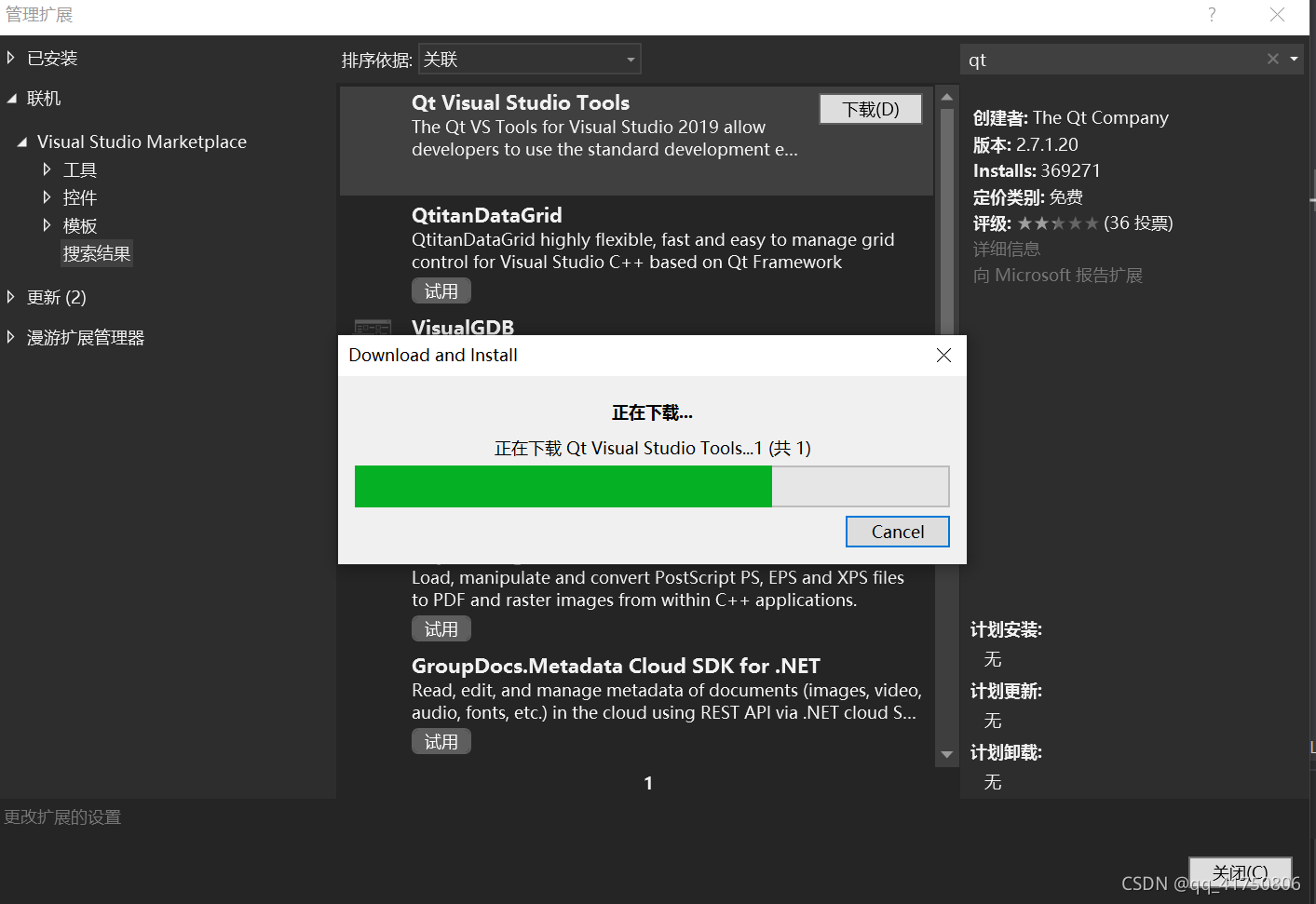Select QtitanDataGrid extension title
Image resolution: width=1316 pixels, height=904 pixels.
point(487,215)
